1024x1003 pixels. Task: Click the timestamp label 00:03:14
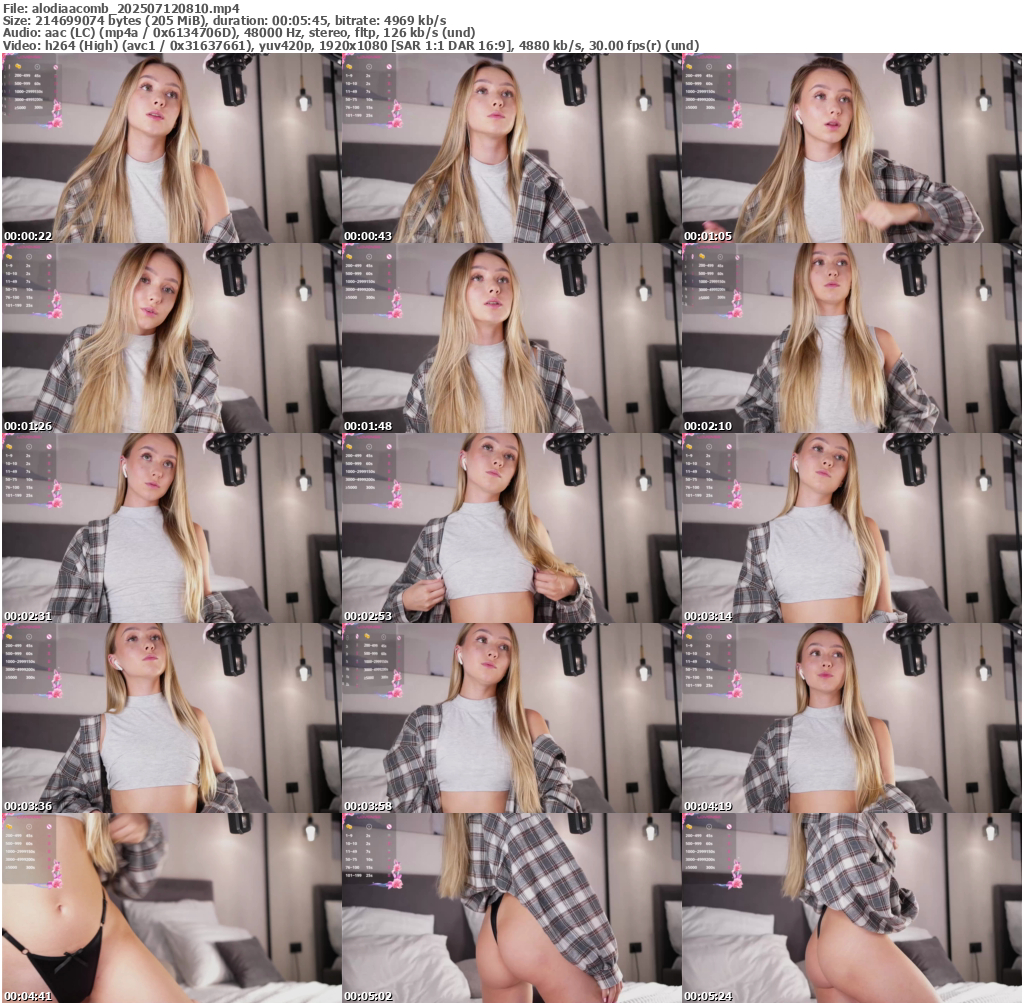pyautogui.click(x=708, y=616)
